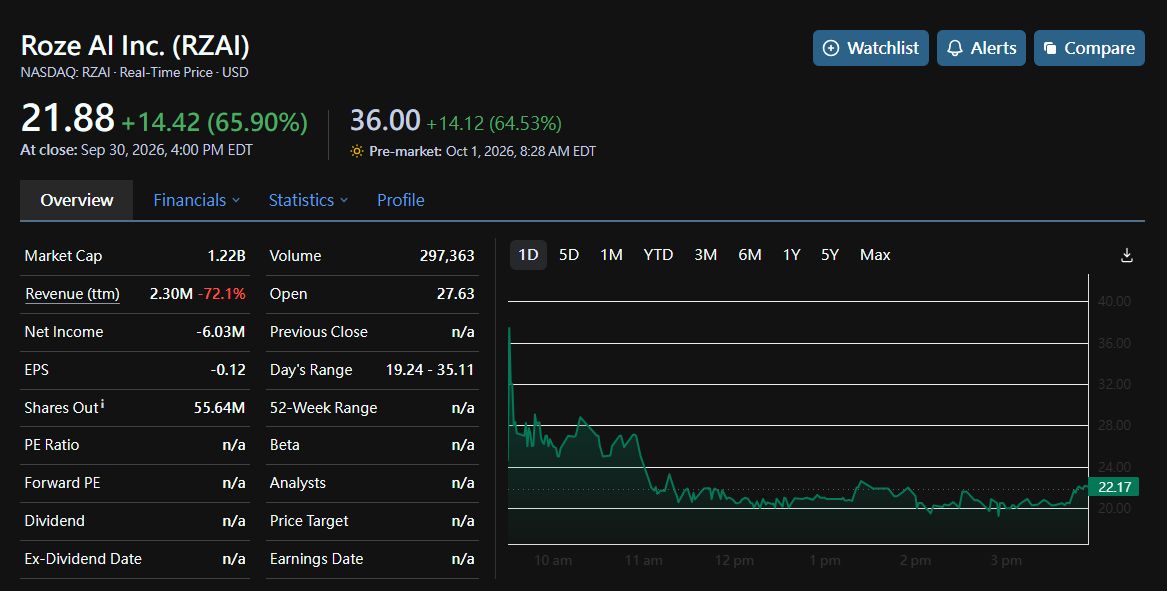Expand the Financials dropdown menu

pos(196,200)
